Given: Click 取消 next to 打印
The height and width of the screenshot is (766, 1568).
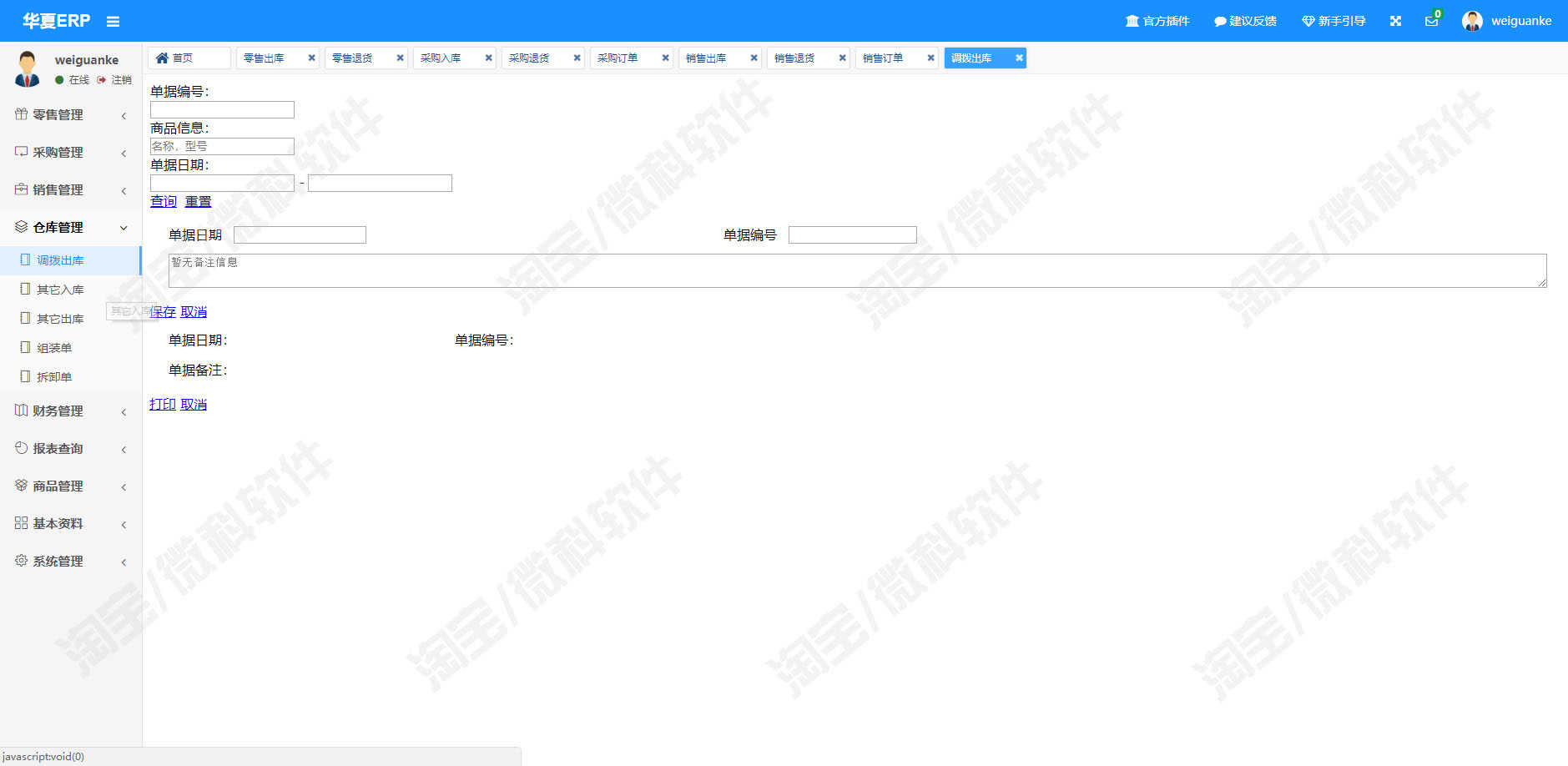Looking at the screenshot, I should coord(194,405).
